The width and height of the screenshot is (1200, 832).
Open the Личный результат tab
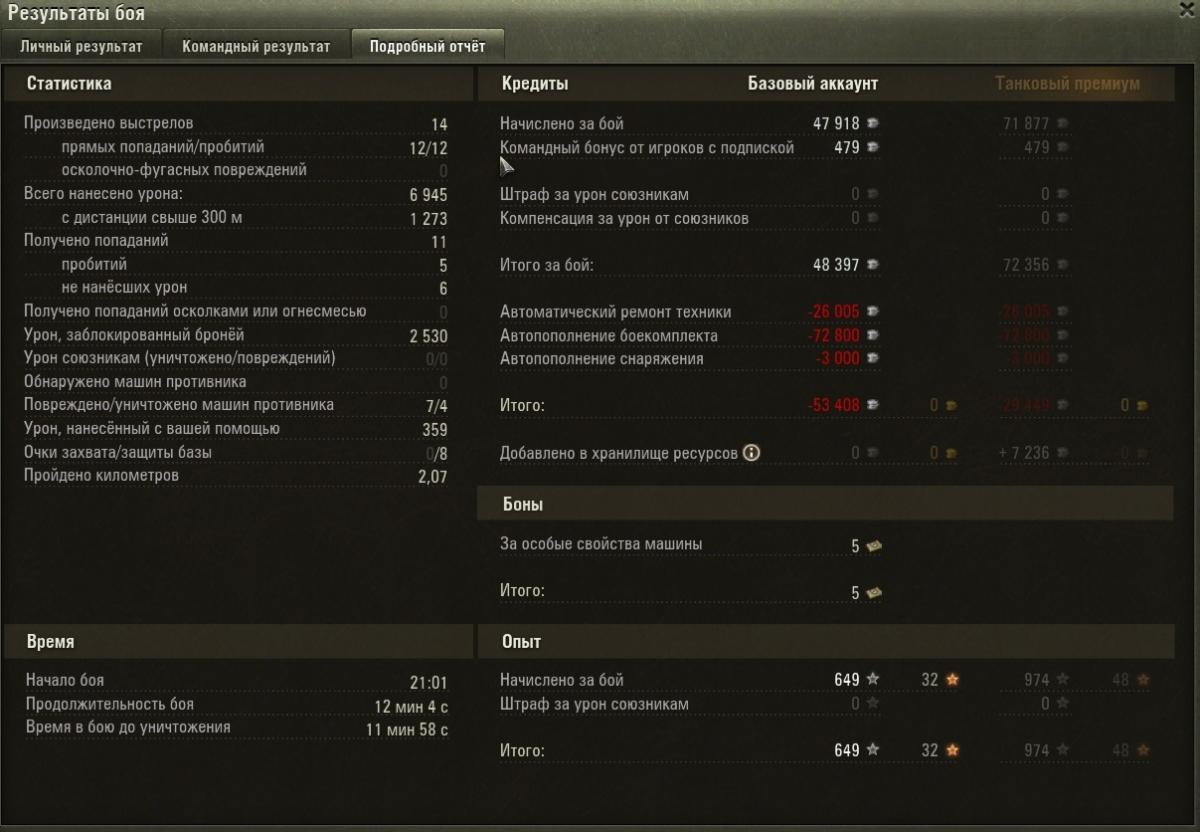[x=81, y=46]
